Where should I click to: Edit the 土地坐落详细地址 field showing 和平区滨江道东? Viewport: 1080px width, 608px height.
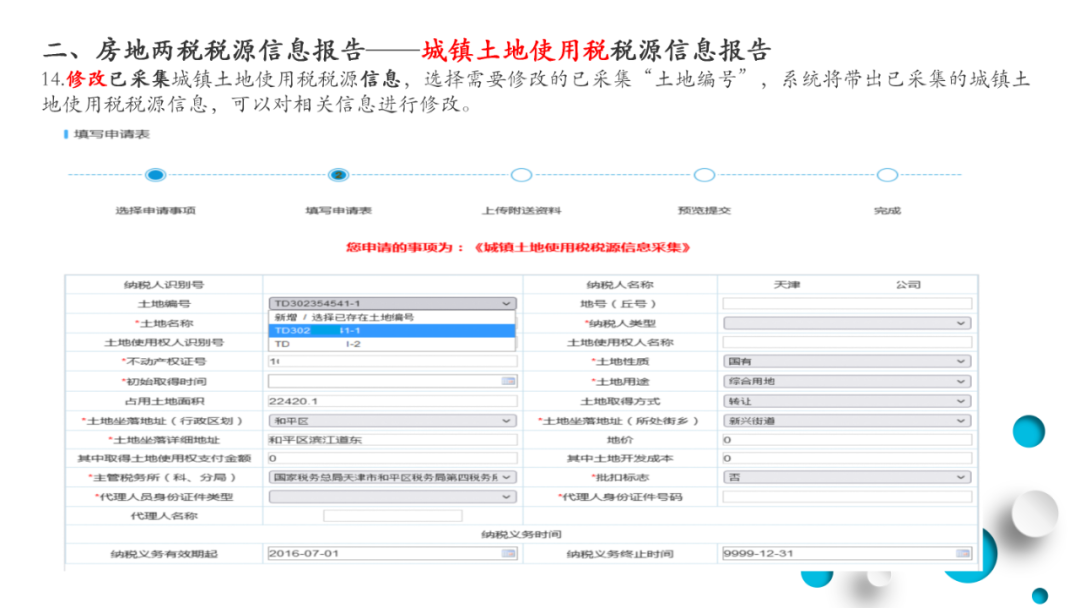coord(392,439)
